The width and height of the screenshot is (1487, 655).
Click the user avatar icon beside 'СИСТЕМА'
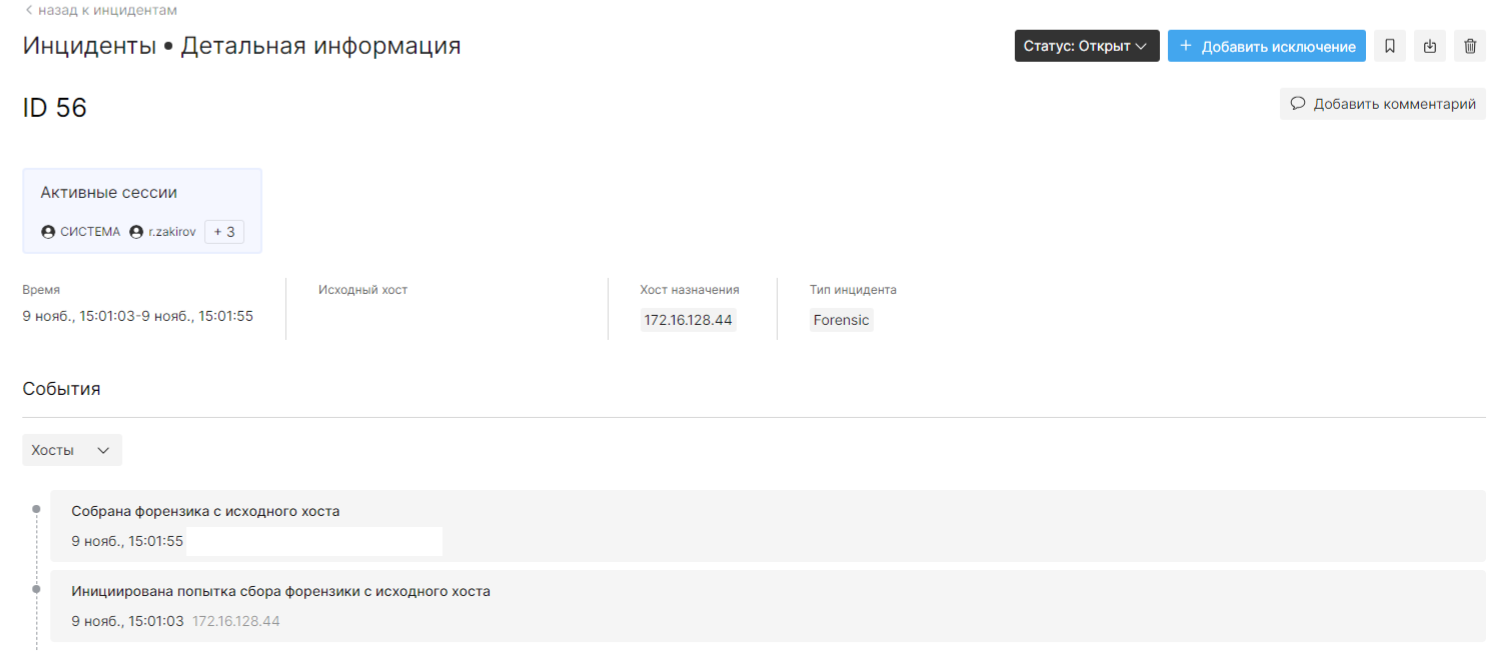pyautogui.click(x=48, y=232)
